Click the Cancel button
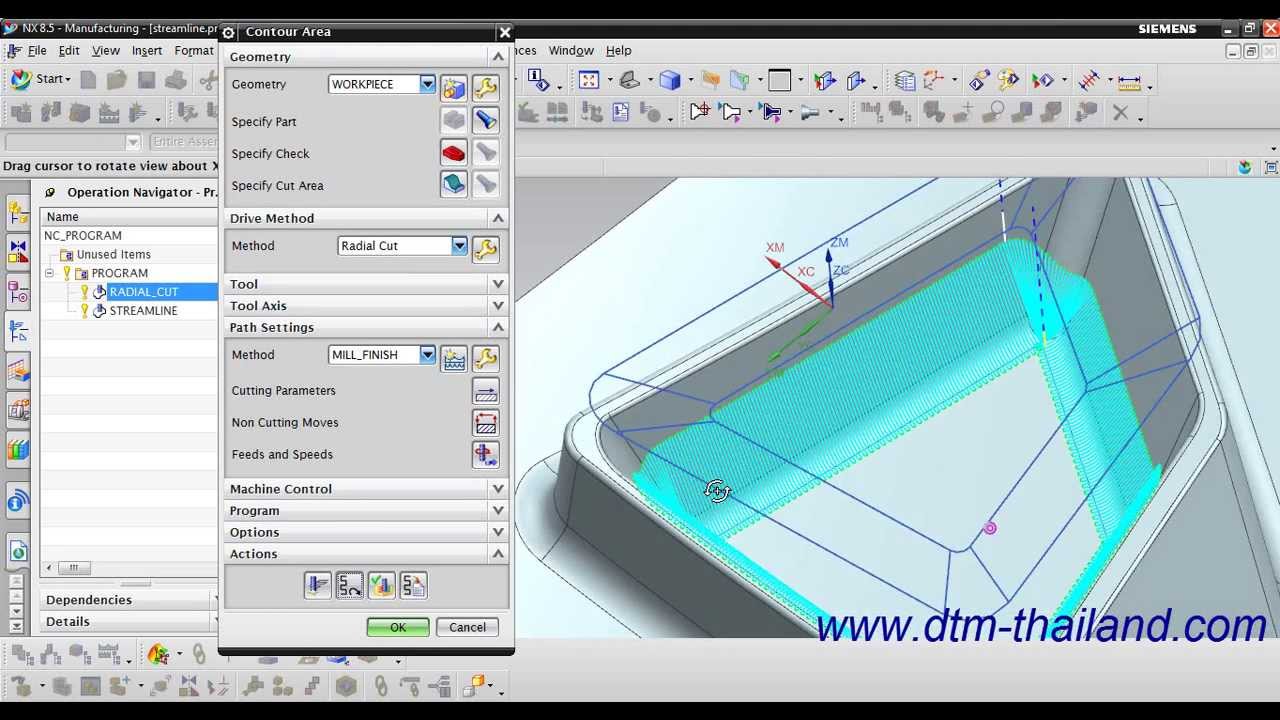This screenshot has width=1280, height=720. tap(467, 627)
